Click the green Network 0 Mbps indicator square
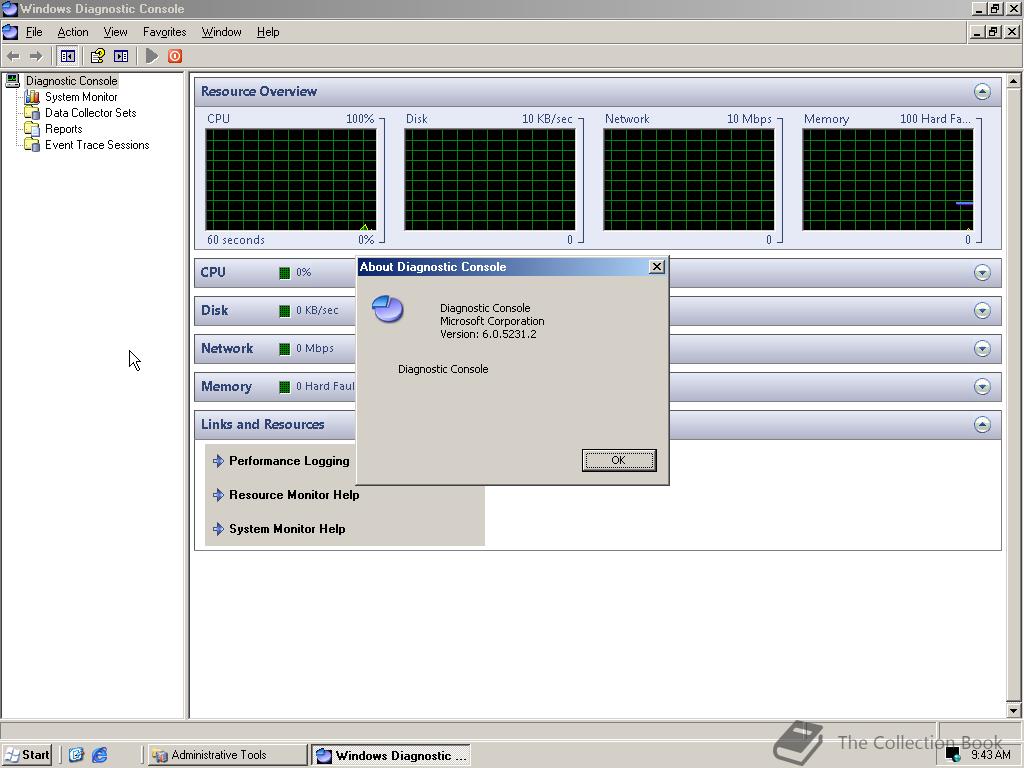 tap(284, 349)
